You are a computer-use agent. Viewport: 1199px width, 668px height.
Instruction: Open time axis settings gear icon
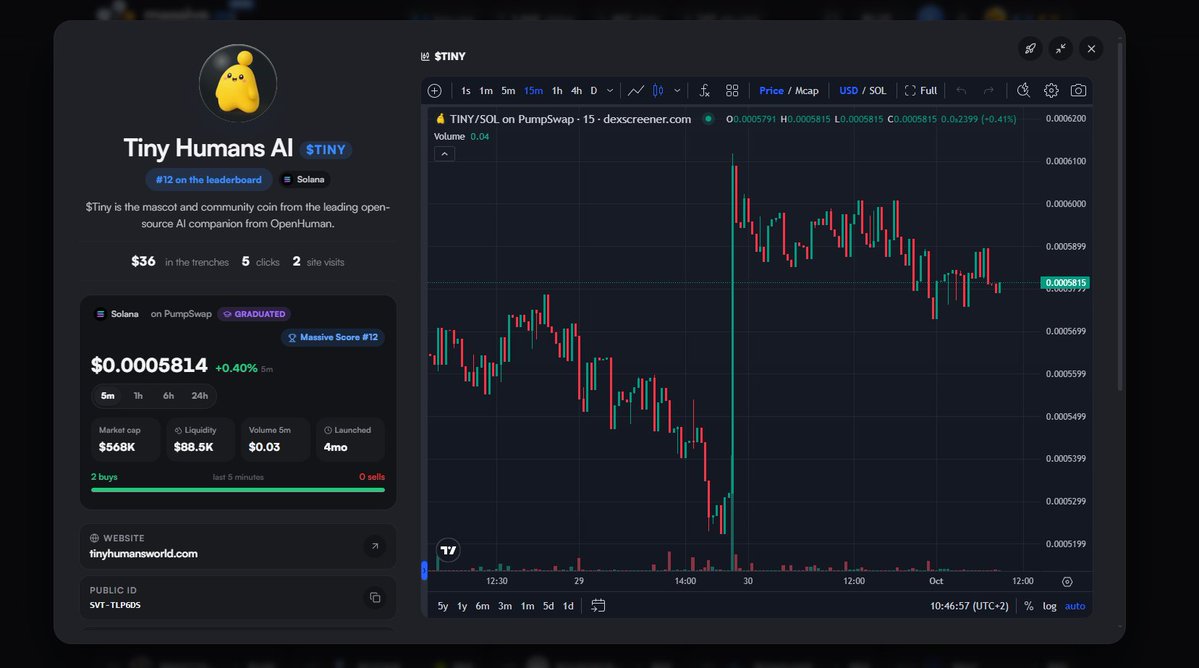click(x=1067, y=582)
